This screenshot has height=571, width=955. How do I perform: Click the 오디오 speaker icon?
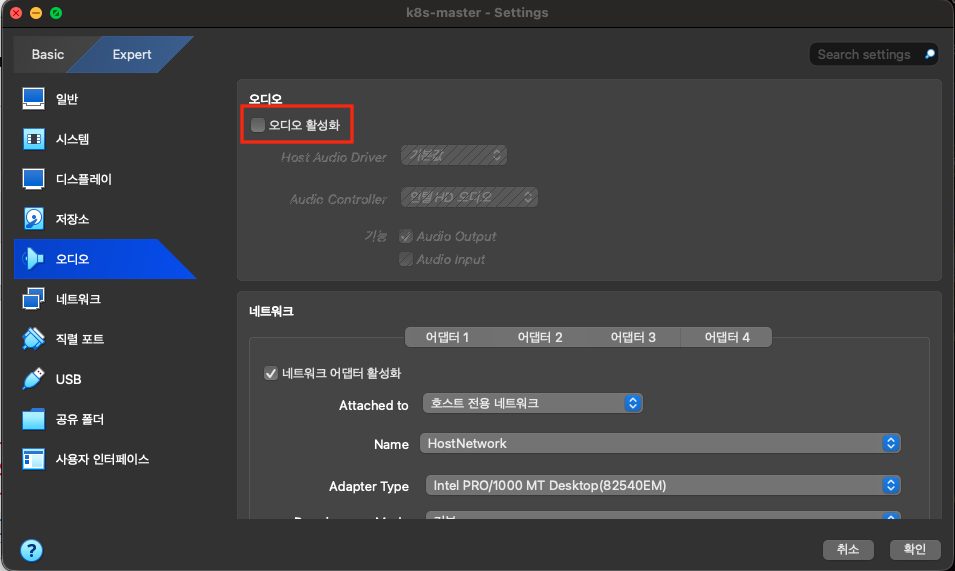pos(33,259)
